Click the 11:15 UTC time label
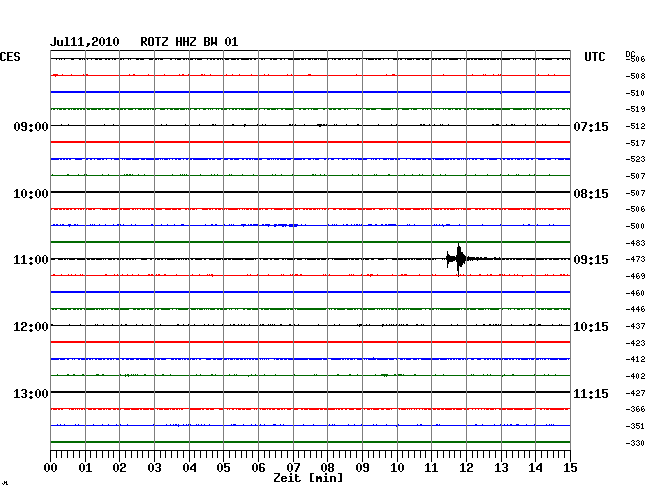The width and height of the screenshot is (650, 494). tap(591, 393)
